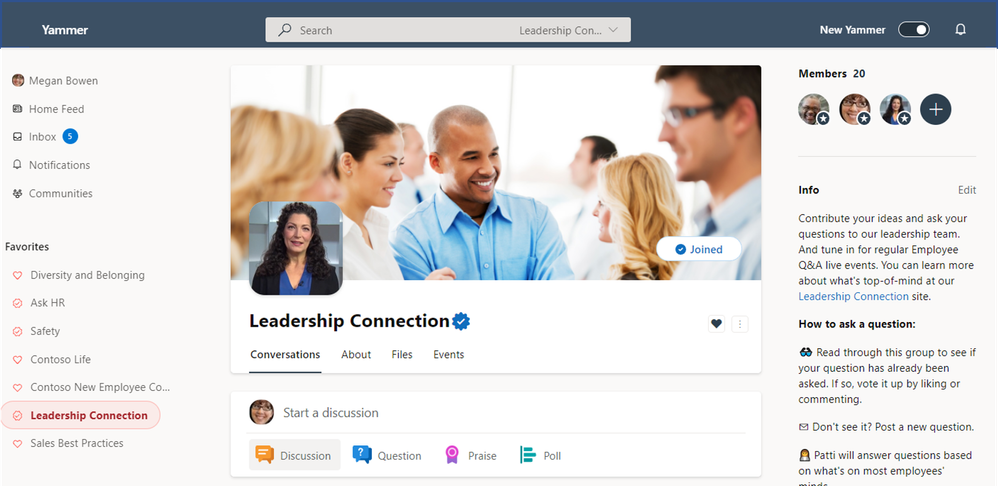Open the Files tab
Image resolution: width=998 pixels, height=486 pixels.
coord(402,354)
